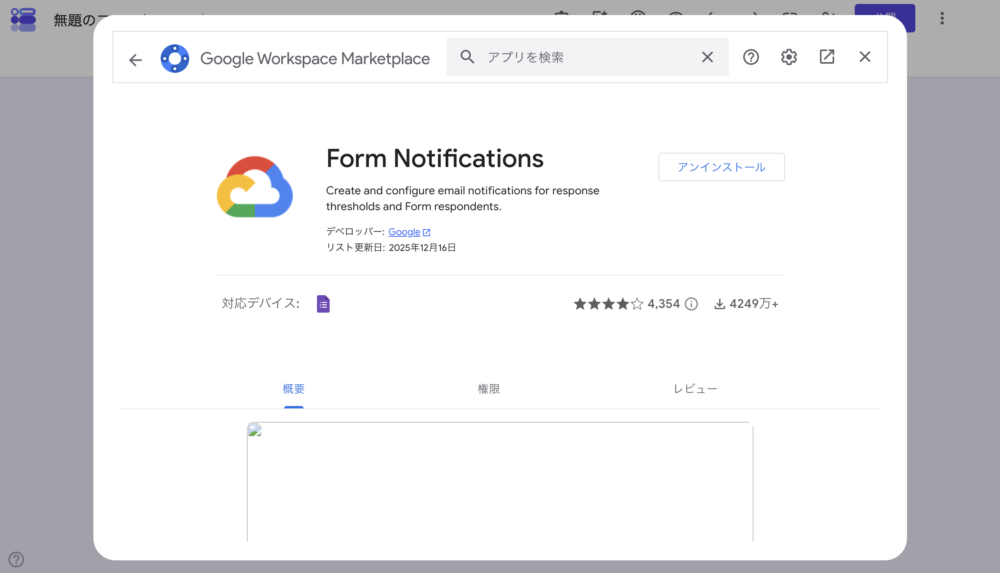Click the rating info icon

[x=691, y=304]
